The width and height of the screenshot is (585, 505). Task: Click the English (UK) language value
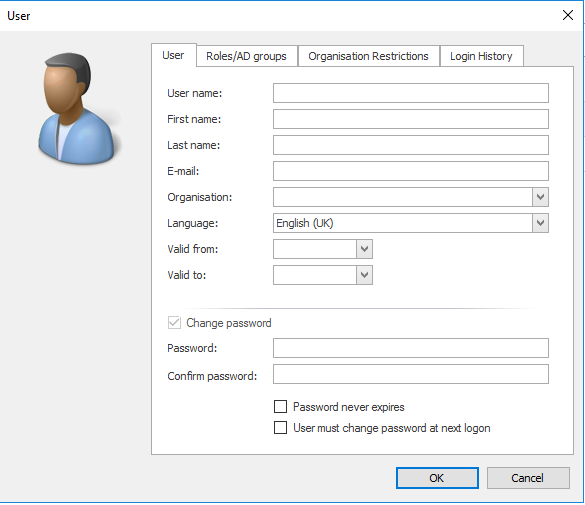coord(305,223)
